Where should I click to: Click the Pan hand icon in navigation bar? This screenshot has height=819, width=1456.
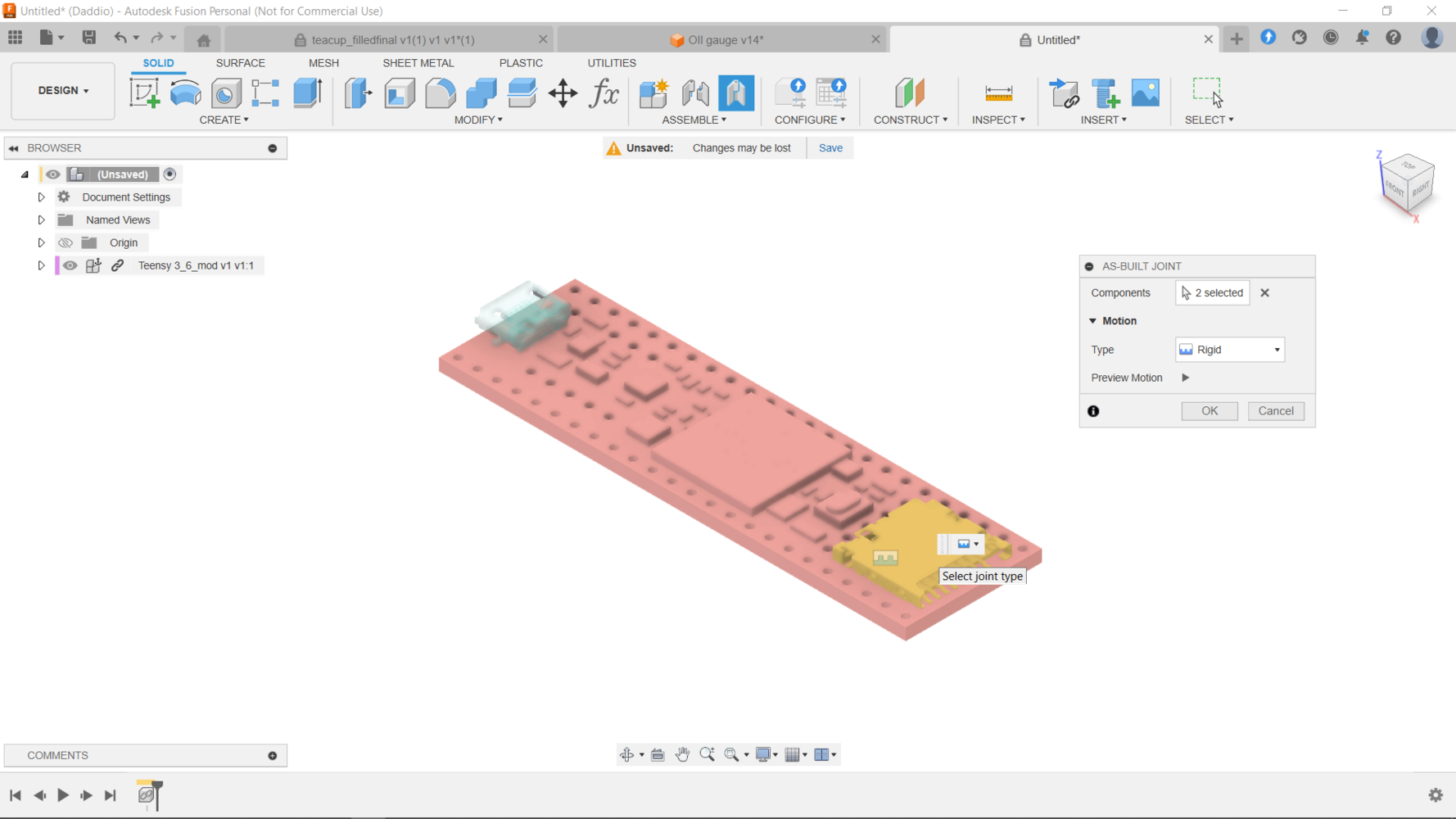tap(682, 755)
